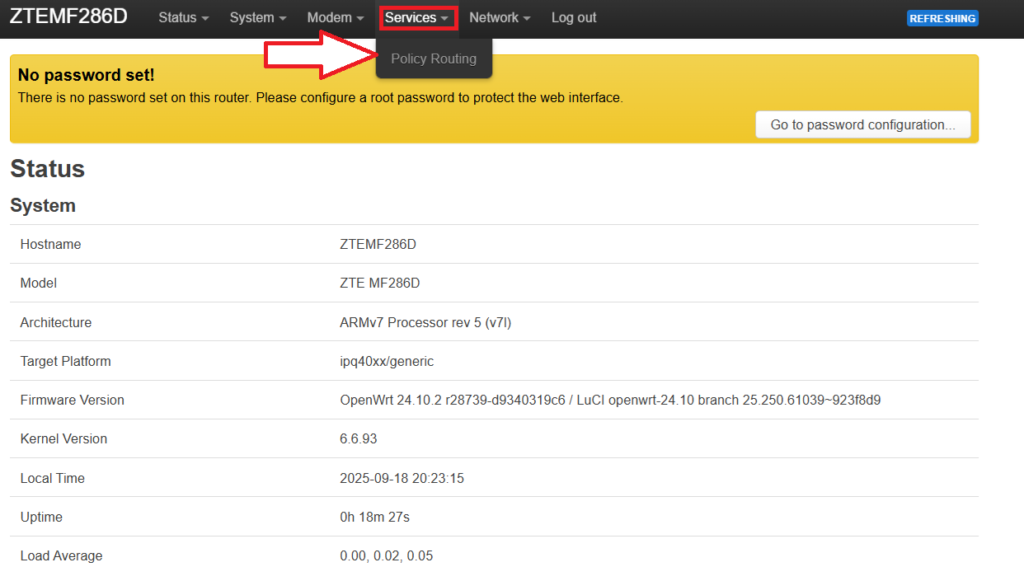Open the Status dropdown menu
The width and height of the screenshot is (1024, 581).
point(183,18)
